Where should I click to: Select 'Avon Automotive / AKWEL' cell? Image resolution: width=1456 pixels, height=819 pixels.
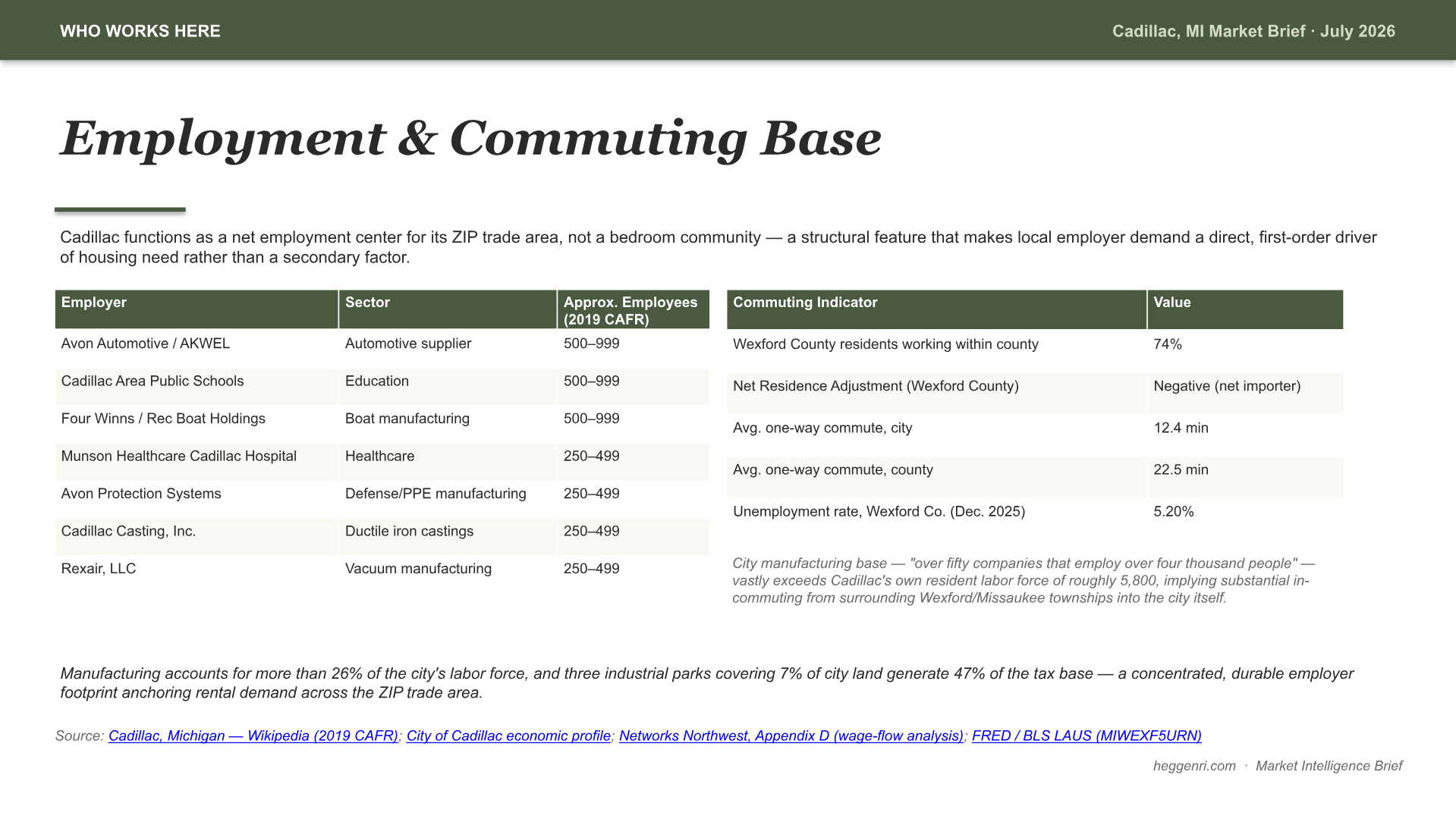(x=197, y=348)
